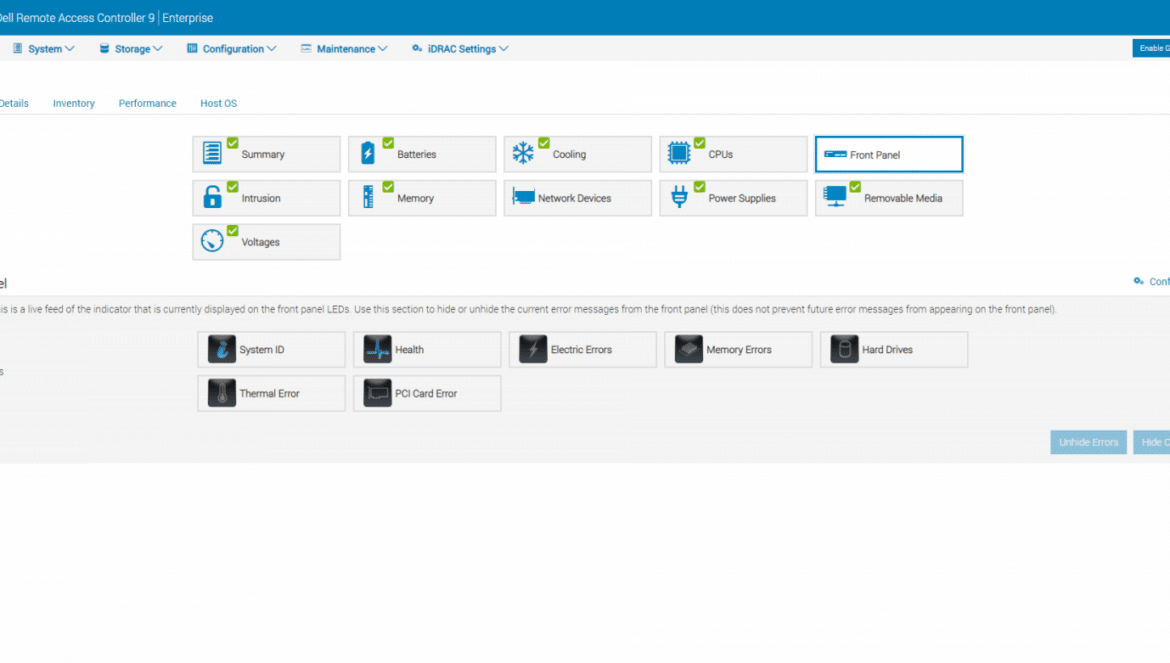Click the Voltages gauge icon
The height and width of the screenshot is (663, 1170).
(x=212, y=241)
